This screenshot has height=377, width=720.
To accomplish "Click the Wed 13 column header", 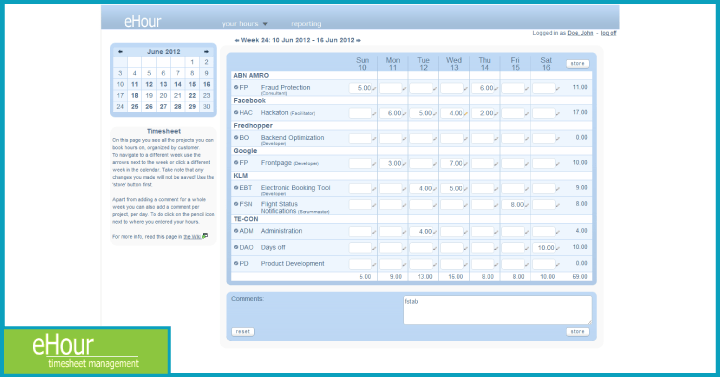I will tap(454, 64).
